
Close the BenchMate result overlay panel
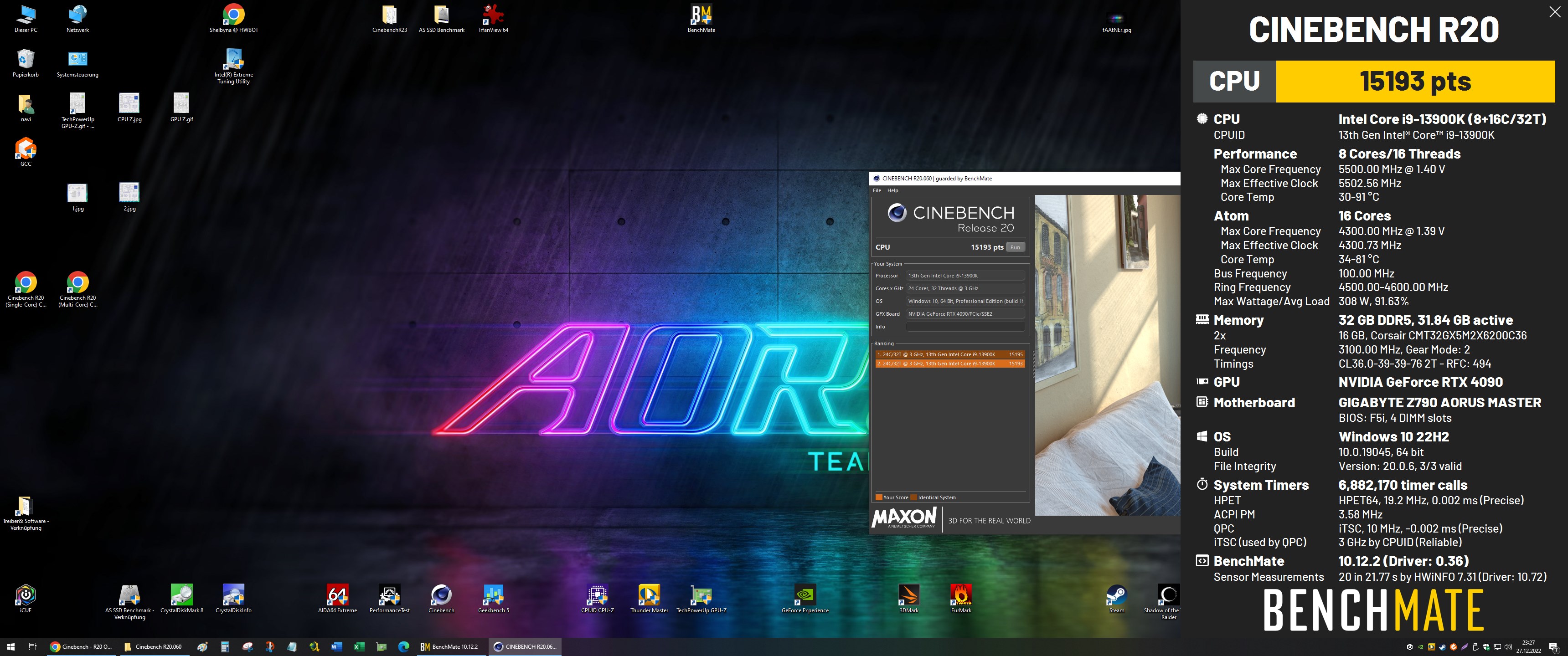tap(1555, 12)
